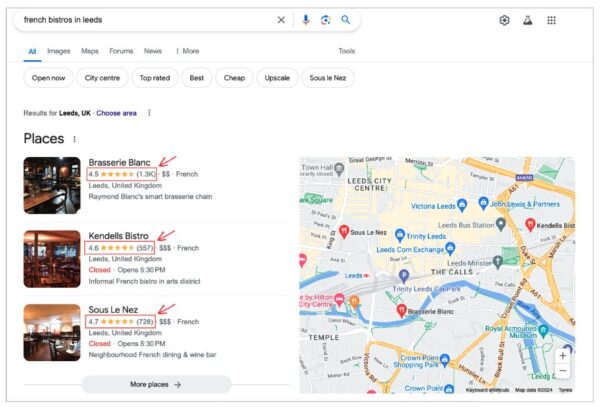Click Keyboard shortcuts on the map
This screenshot has width=600, height=407.
487,390
